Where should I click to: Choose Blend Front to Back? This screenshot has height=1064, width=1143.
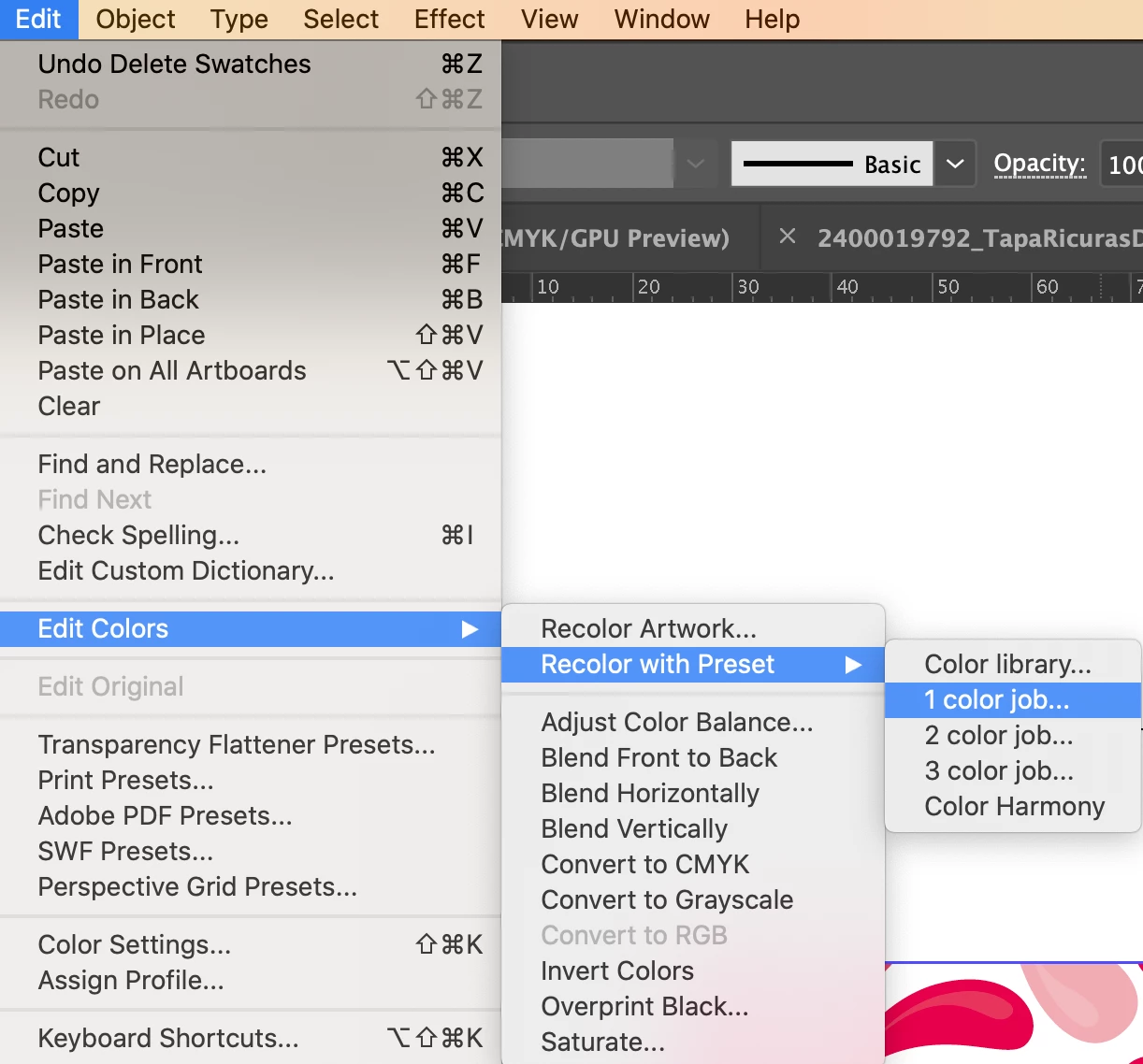click(693, 757)
